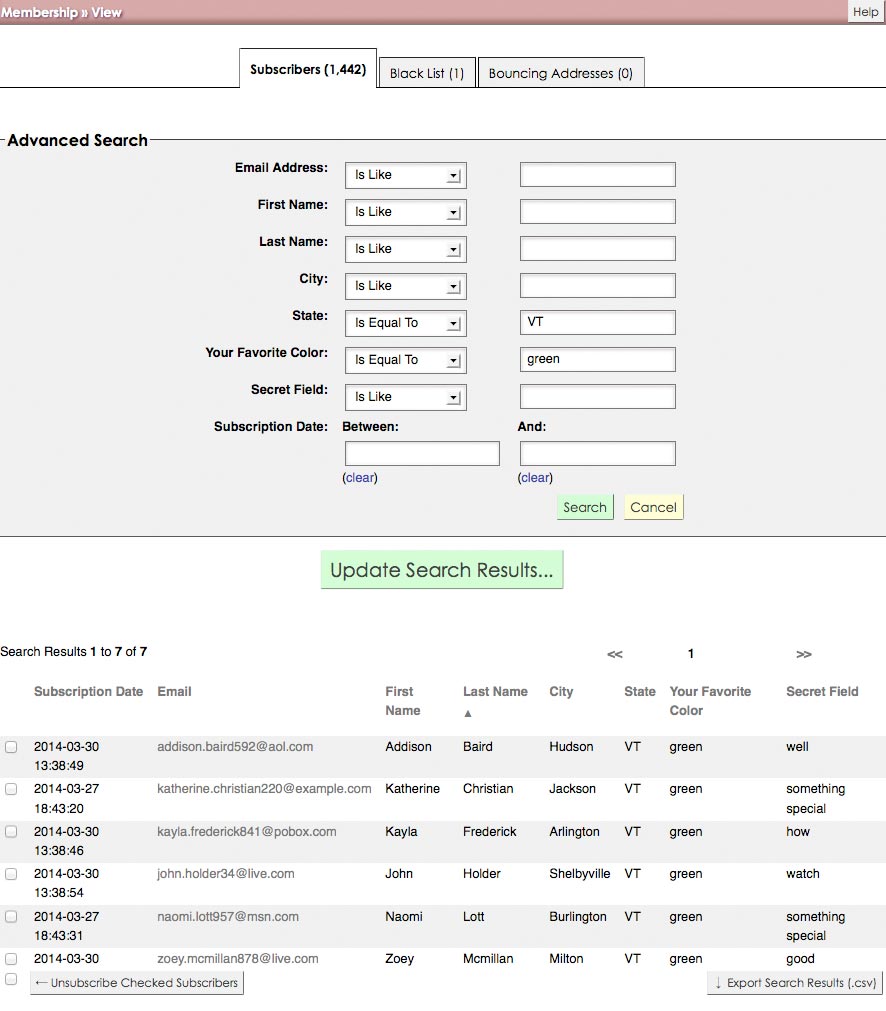Open Email Address match type dropdown

coord(406,175)
